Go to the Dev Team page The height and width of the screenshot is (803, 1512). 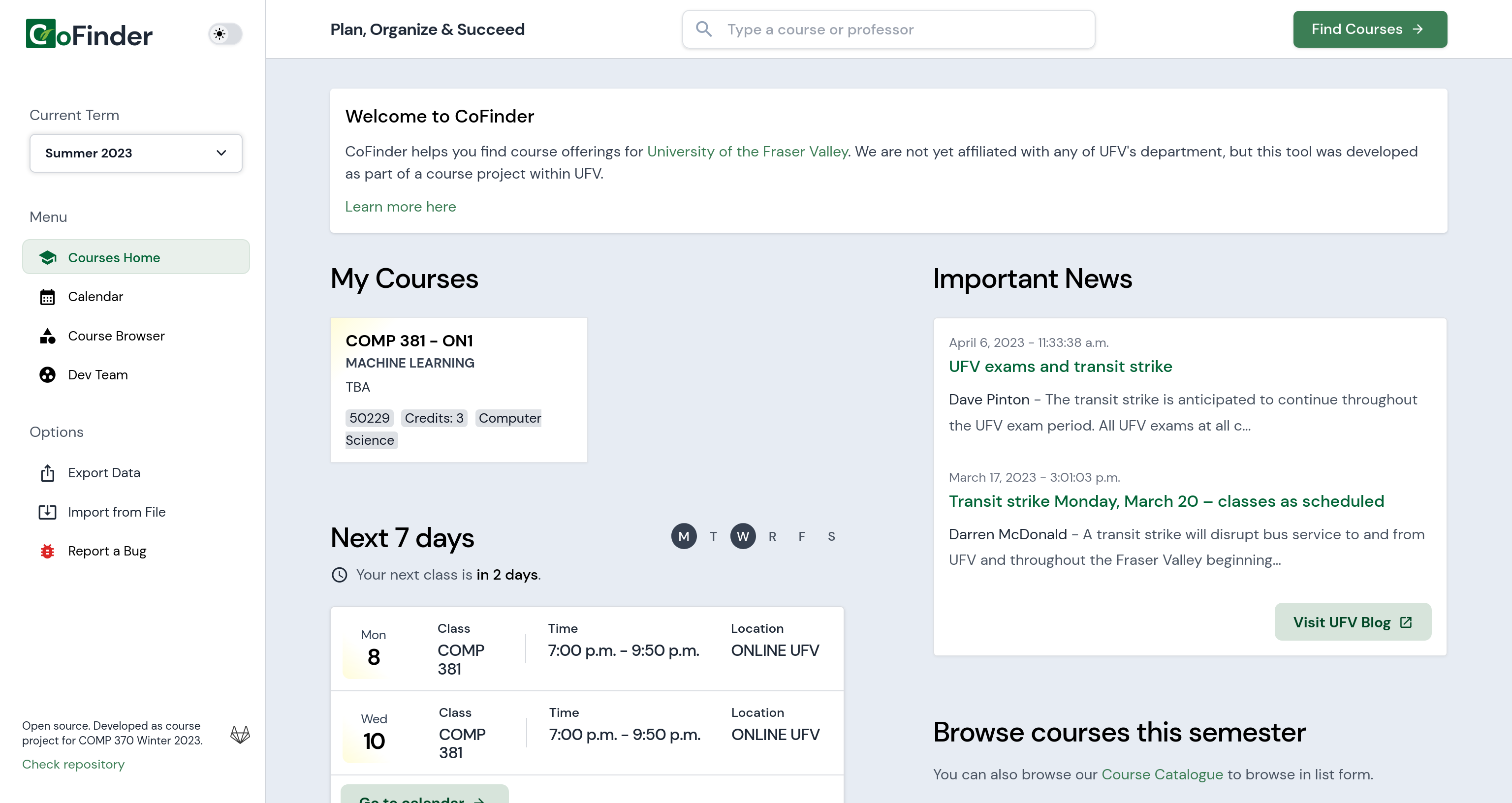(97, 375)
